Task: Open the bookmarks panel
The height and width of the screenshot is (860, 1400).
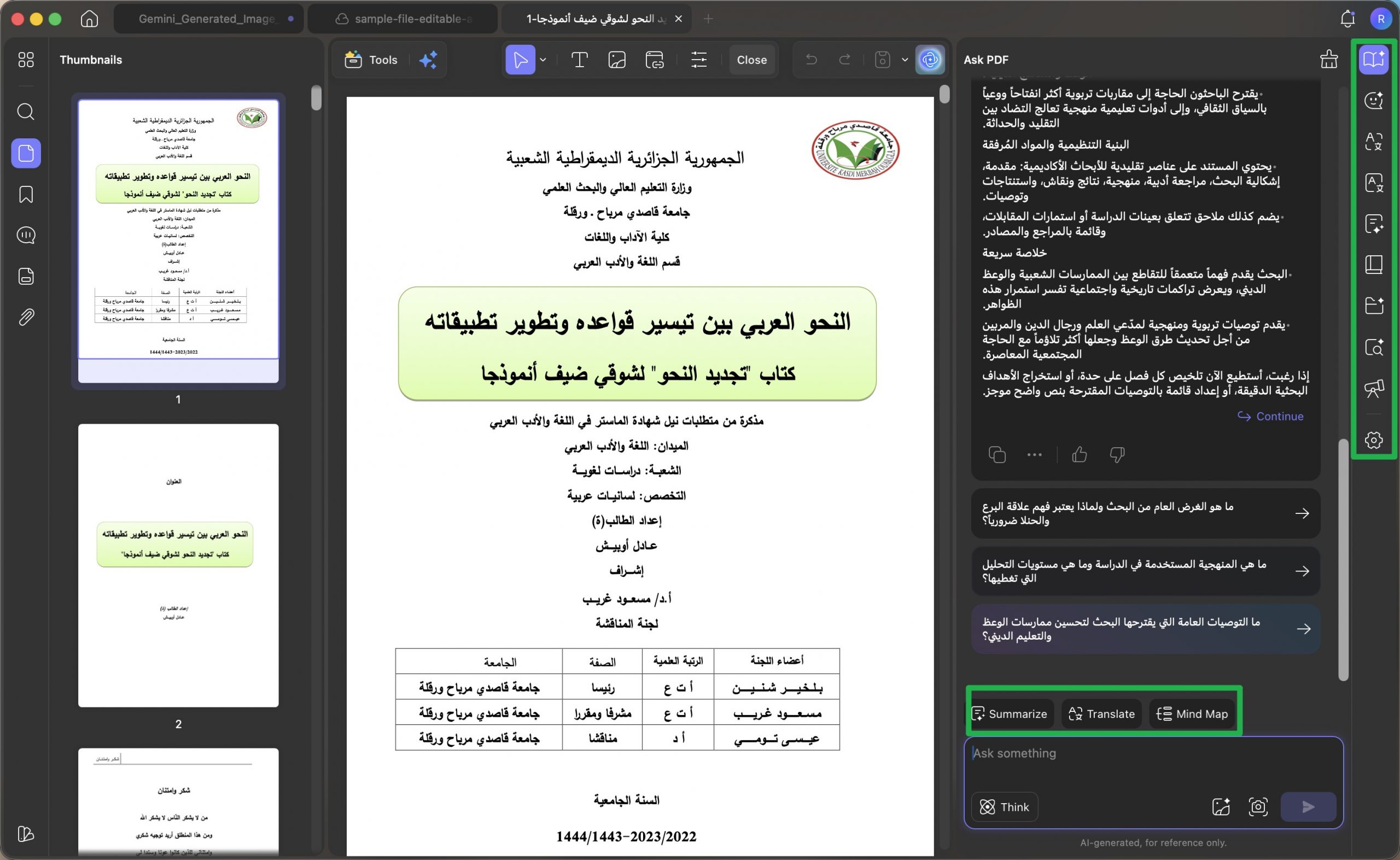Action: pos(26,195)
